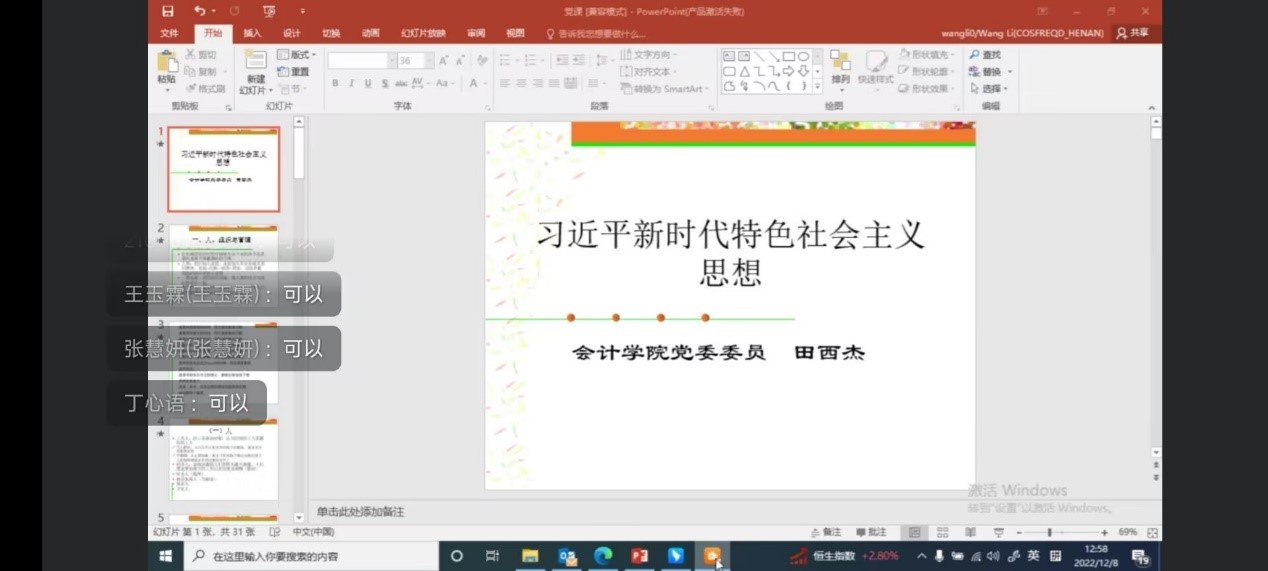Expand the Layout (版式) dropdown
The image size is (1268, 571).
pos(298,55)
